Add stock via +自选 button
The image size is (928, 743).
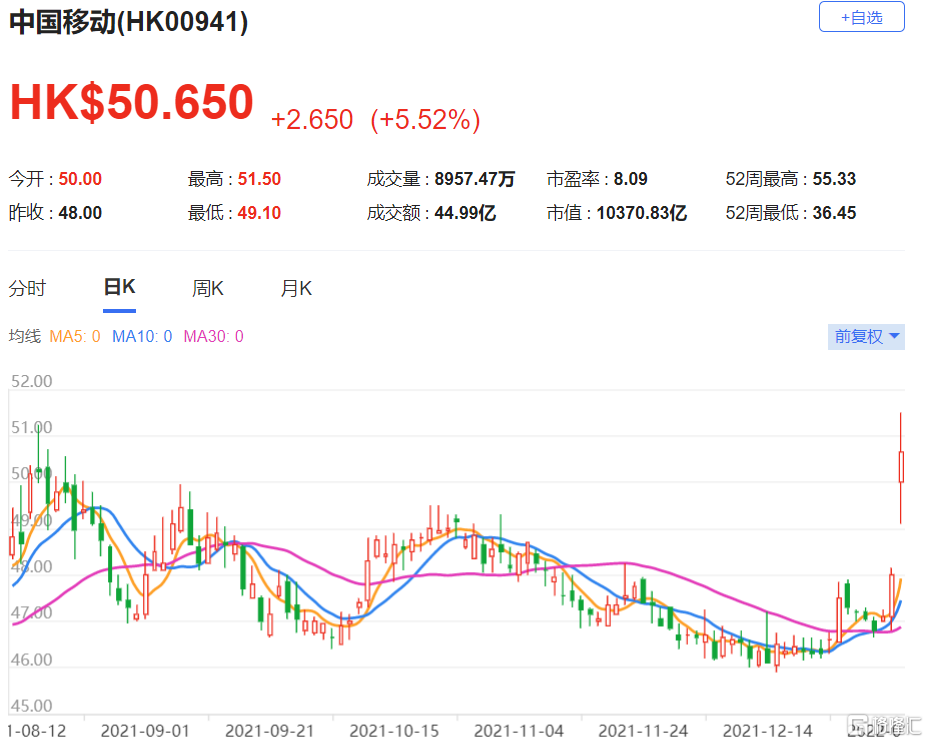[x=861, y=18]
